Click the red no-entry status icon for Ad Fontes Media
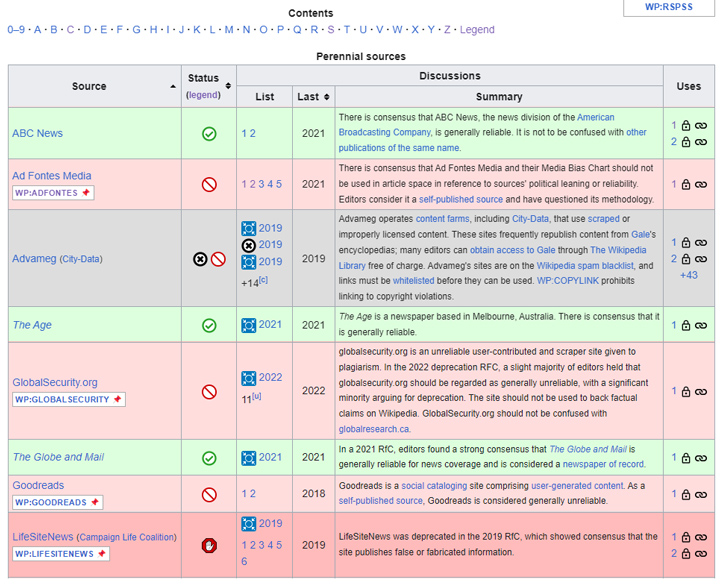 coord(209,185)
